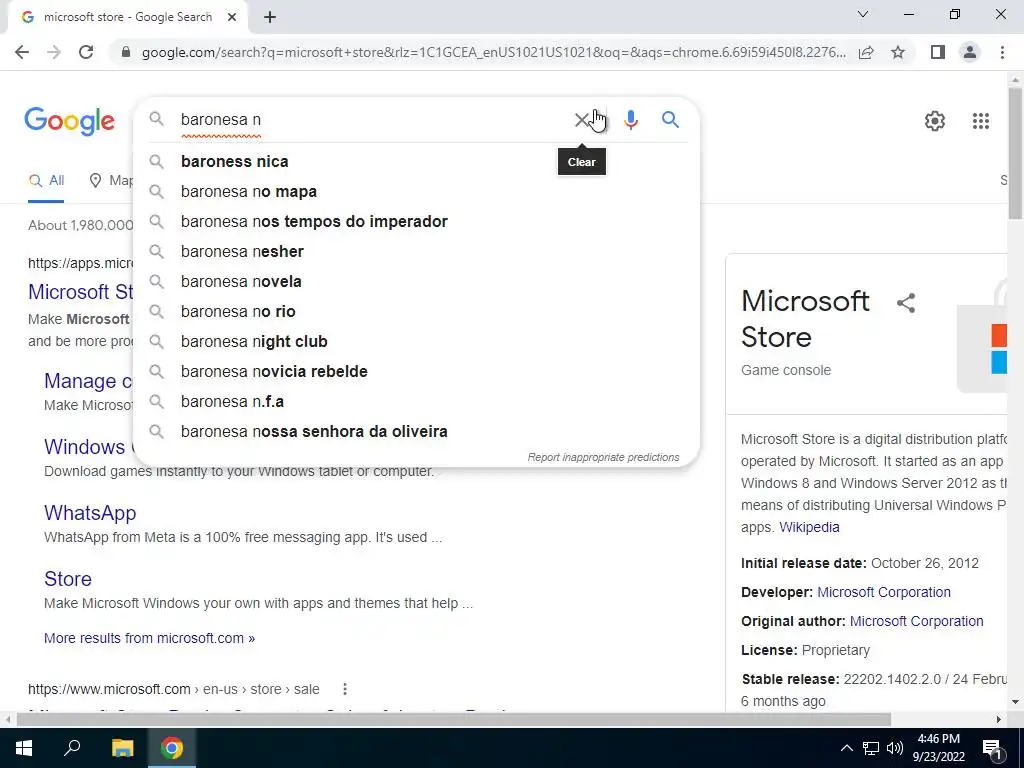Viewport: 1024px width, 768px height.
Task: Choose suggestion baronesa no mapa
Action: (417, 191)
